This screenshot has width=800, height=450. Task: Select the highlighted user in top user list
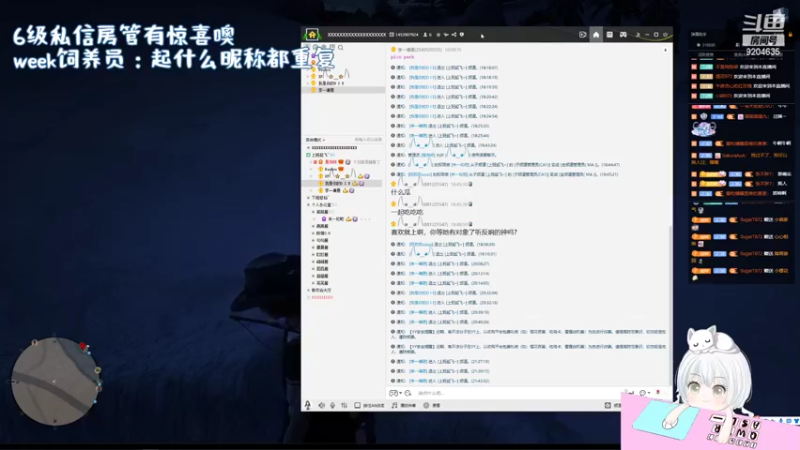(343, 90)
